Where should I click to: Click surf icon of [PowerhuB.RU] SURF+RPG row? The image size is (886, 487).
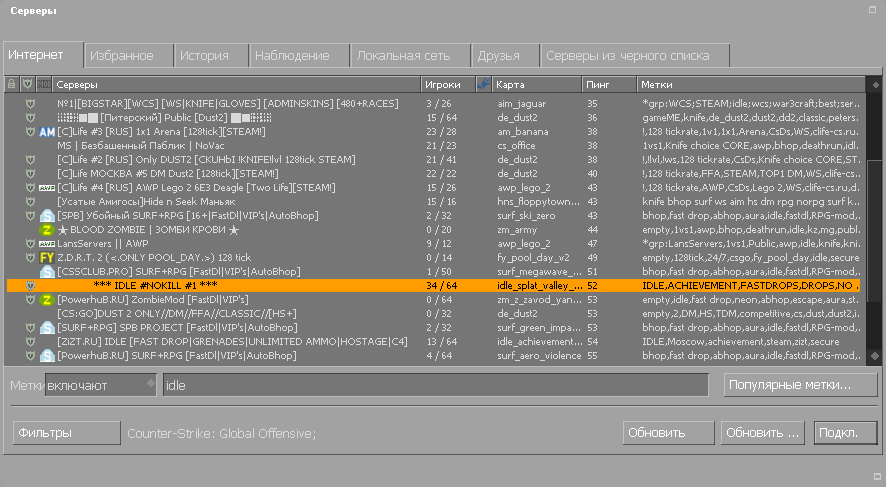coord(47,356)
